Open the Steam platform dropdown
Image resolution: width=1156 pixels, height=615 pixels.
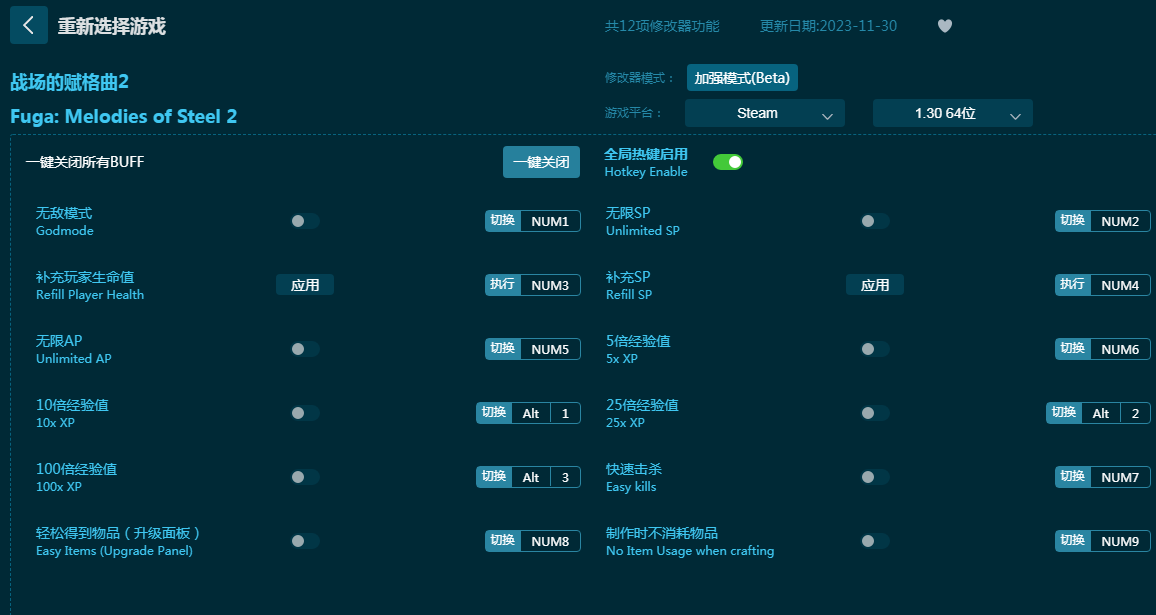765,114
